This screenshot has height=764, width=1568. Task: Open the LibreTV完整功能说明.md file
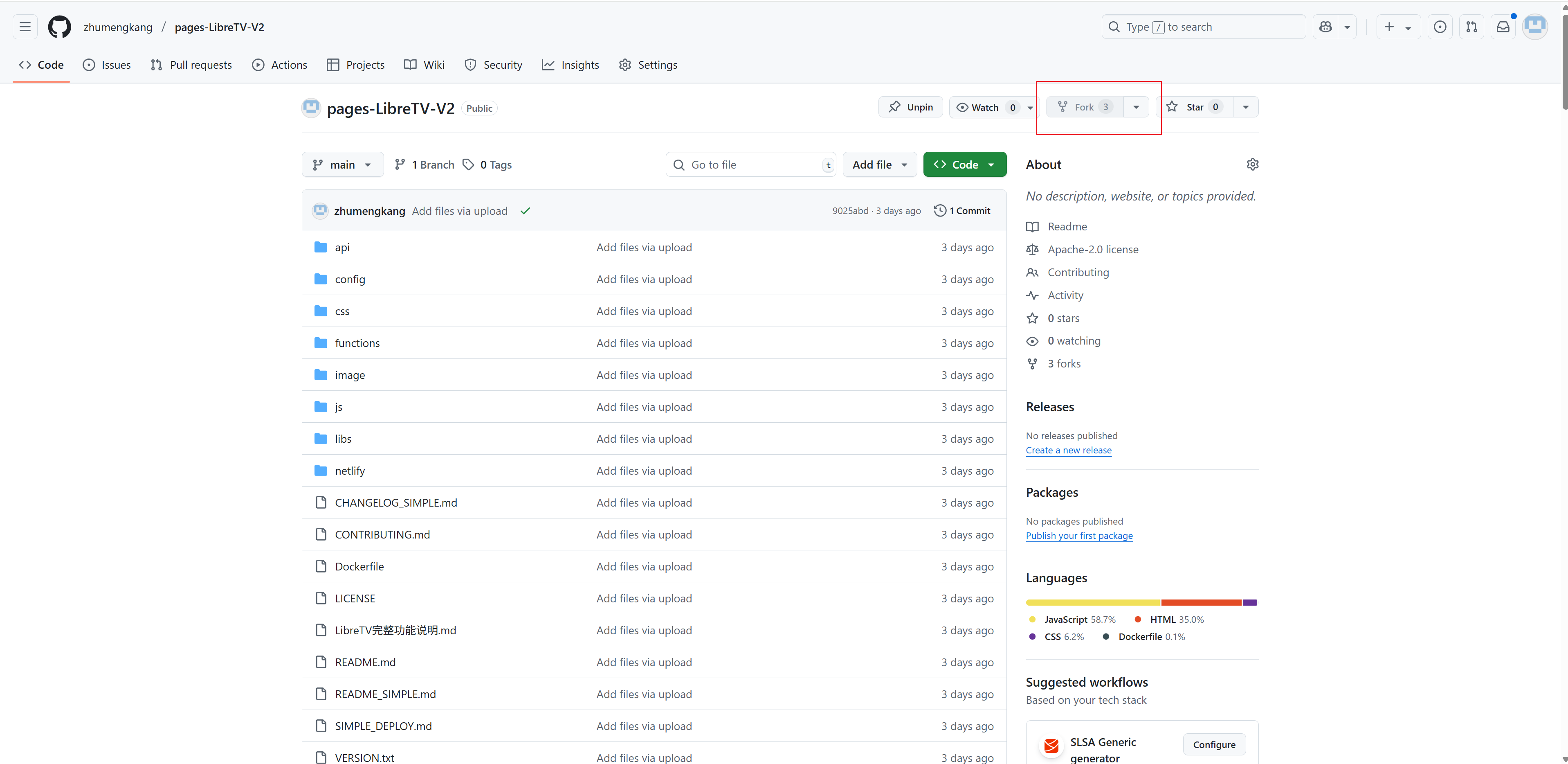395,631
